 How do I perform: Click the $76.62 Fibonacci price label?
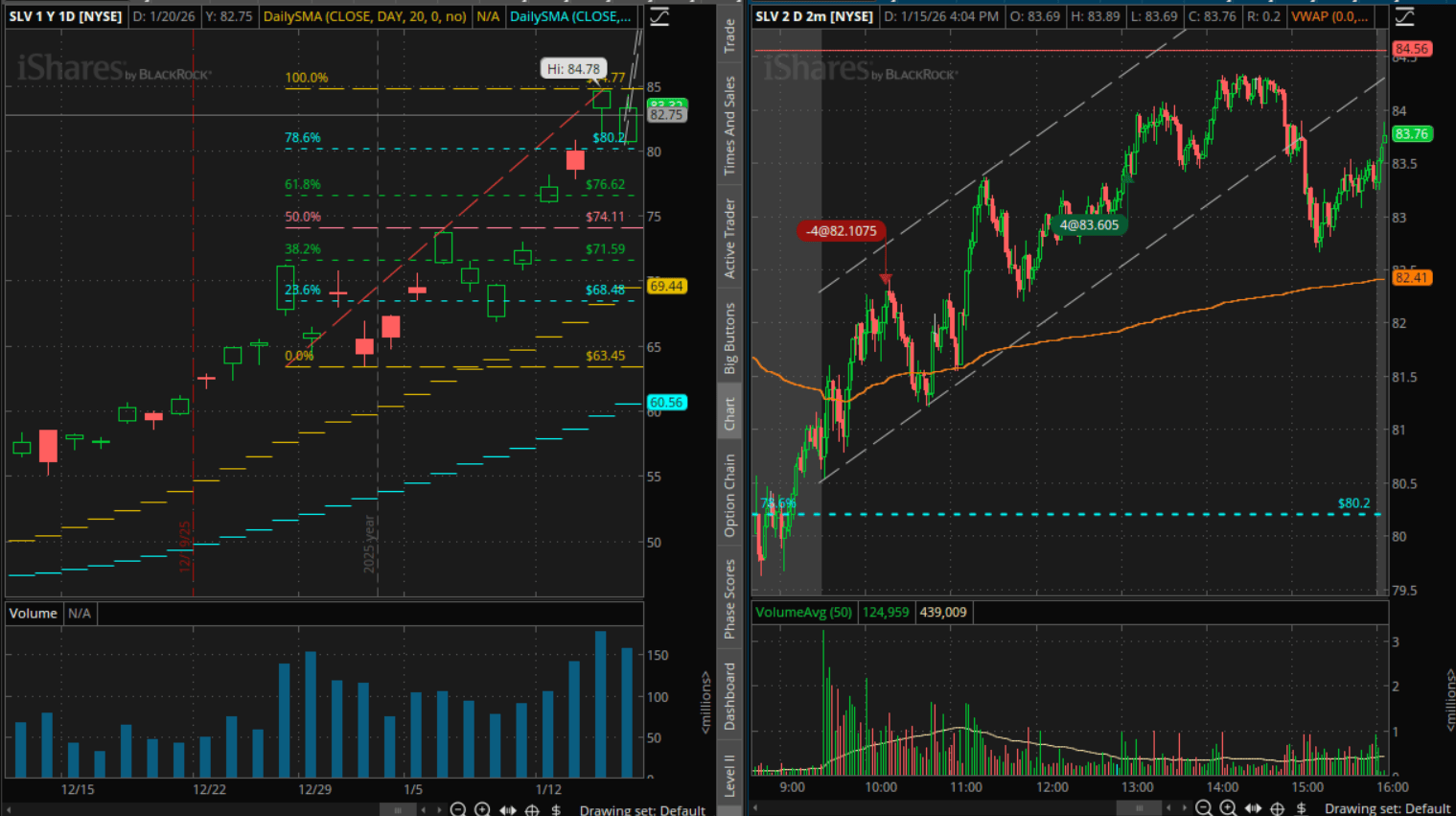coord(605,184)
